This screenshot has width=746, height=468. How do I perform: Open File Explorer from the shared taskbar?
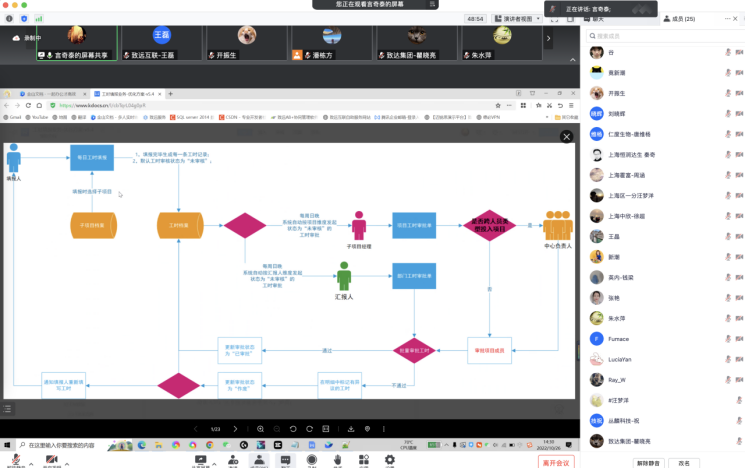tap(158, 445)
